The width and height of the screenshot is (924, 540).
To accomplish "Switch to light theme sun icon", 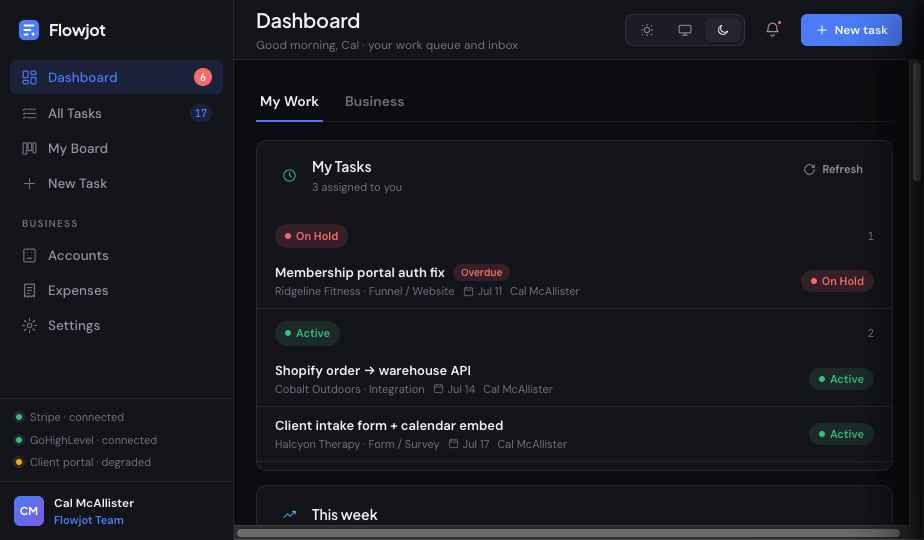I will pyautogui.click(x=646, y=30).
